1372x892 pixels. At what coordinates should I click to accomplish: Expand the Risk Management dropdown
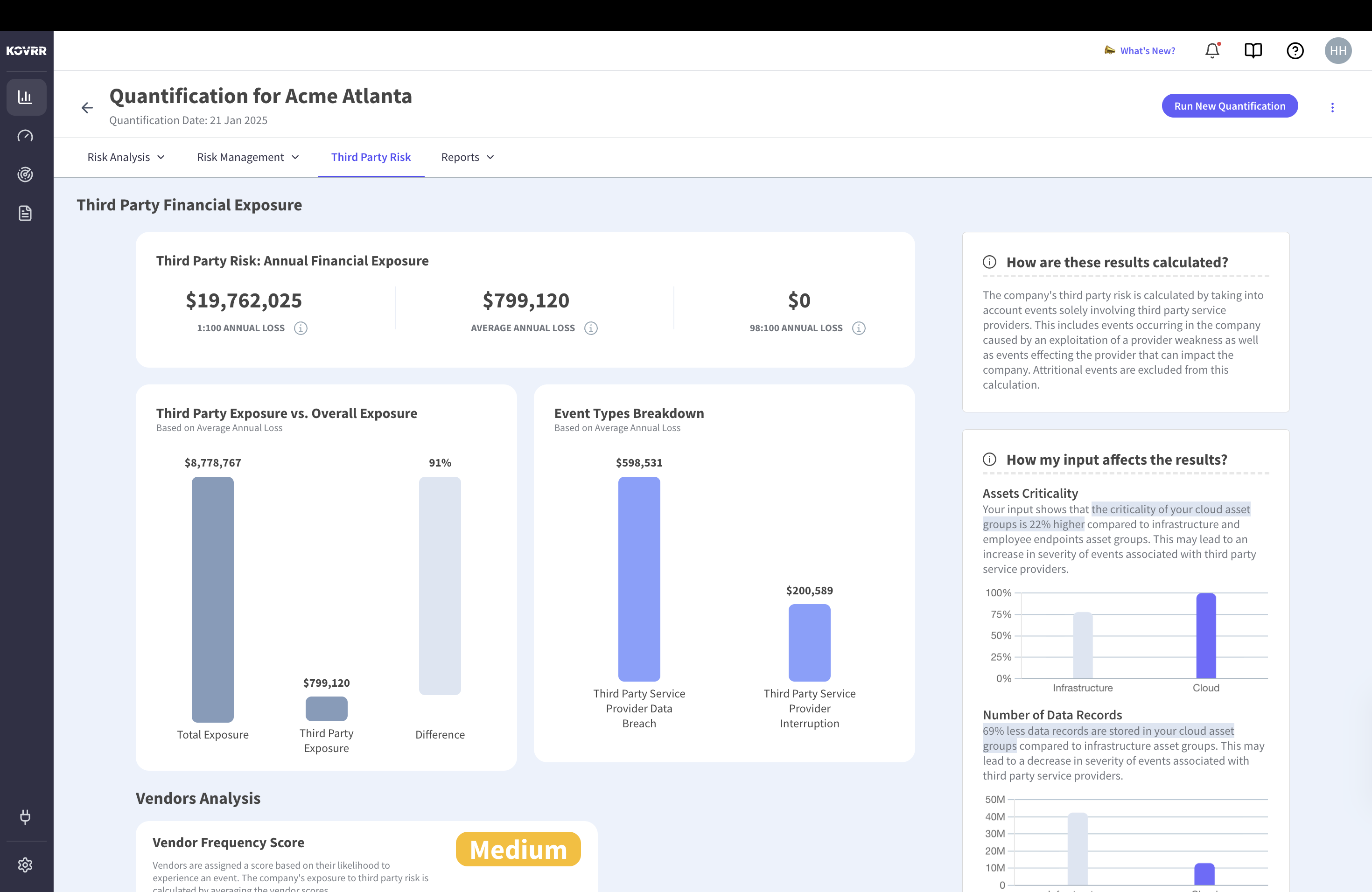248,157
